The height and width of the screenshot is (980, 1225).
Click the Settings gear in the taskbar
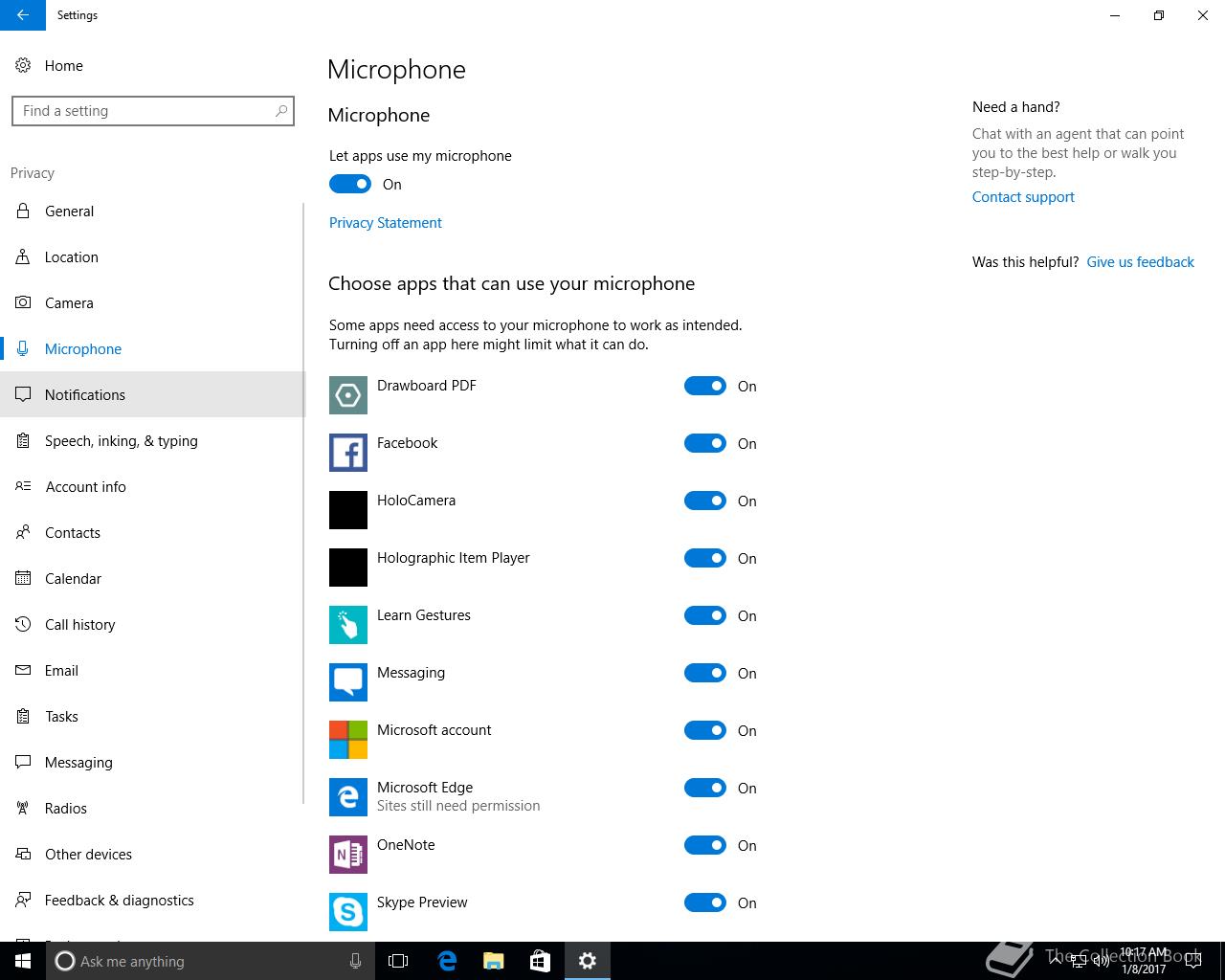click(588, 961)
